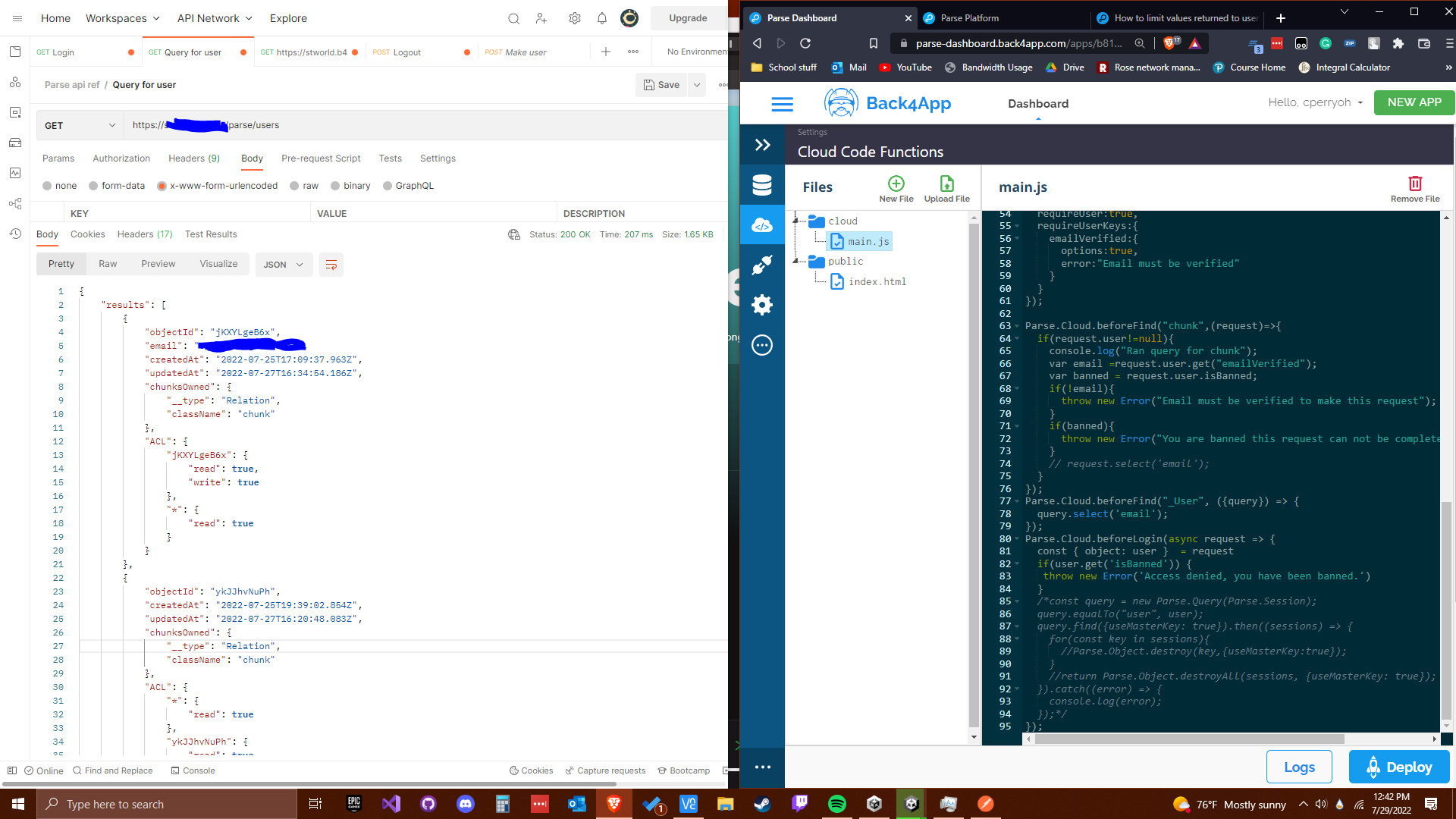Open the GET method dropdown
1456x819 pixels.
pyautogui.click(x=80, y=125)
